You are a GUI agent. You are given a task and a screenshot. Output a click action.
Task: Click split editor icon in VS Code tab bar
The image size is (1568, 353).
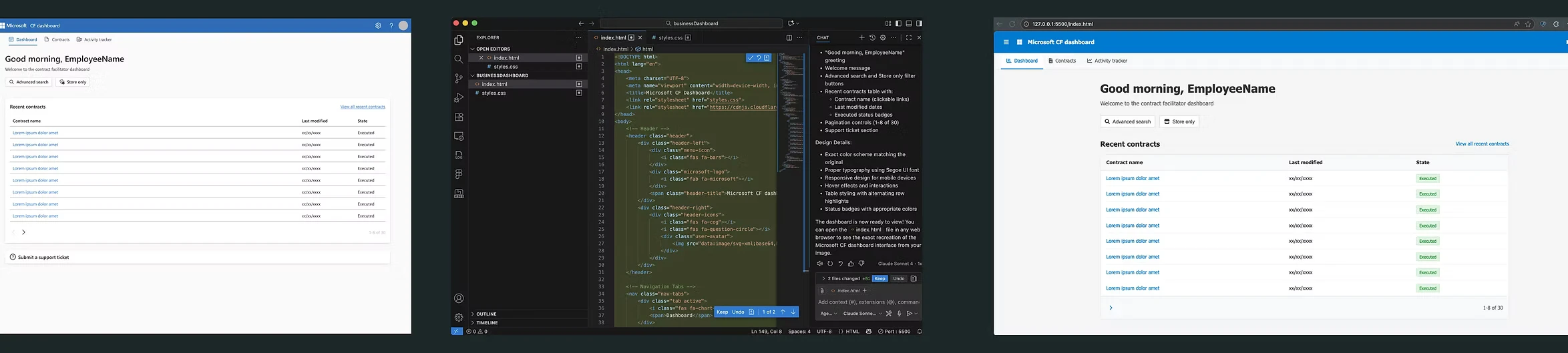pyautogui.click(x=789, y=37)
